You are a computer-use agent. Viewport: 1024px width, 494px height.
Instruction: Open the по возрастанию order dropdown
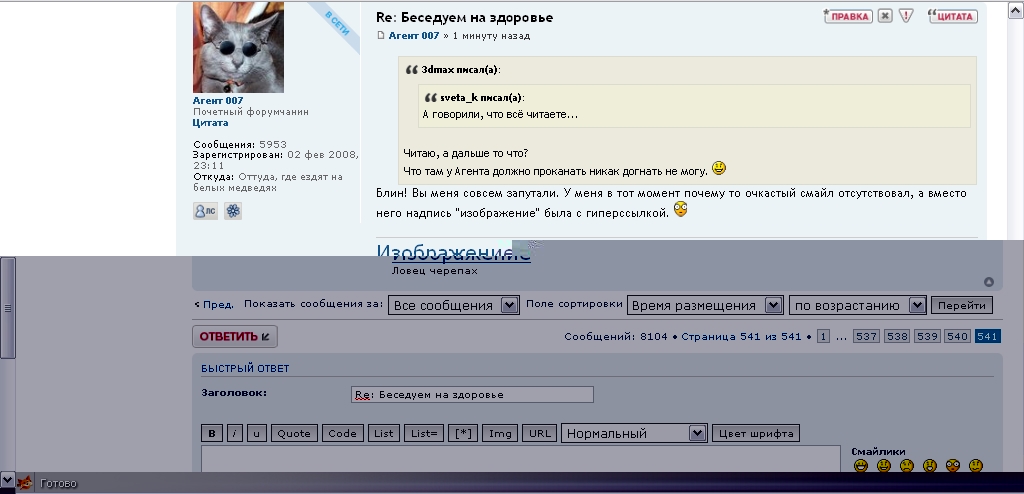pyautogui.click(x=858, y=305)
